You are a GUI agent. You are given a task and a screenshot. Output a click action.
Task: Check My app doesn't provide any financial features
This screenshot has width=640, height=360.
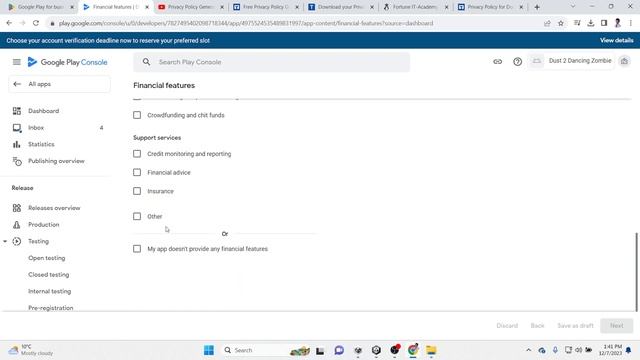point(137,249)
